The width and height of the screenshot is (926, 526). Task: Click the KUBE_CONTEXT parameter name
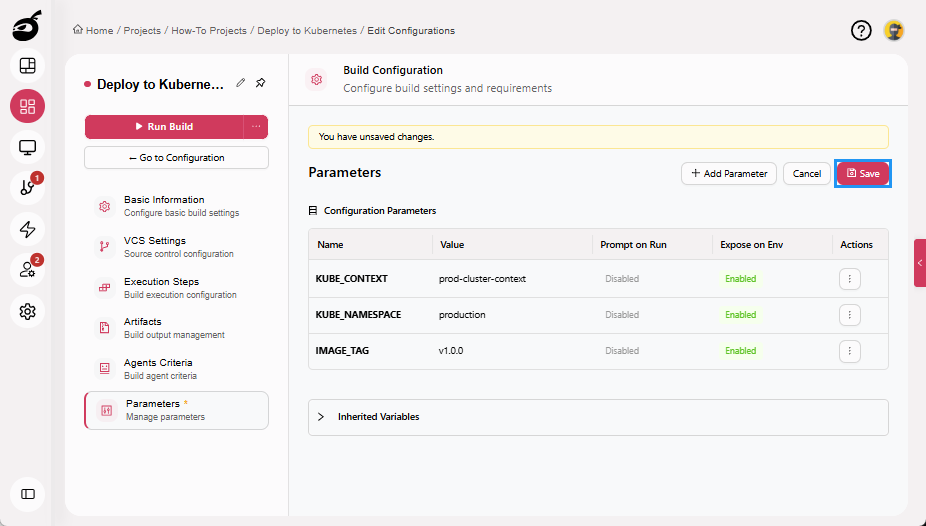point(351,279)
